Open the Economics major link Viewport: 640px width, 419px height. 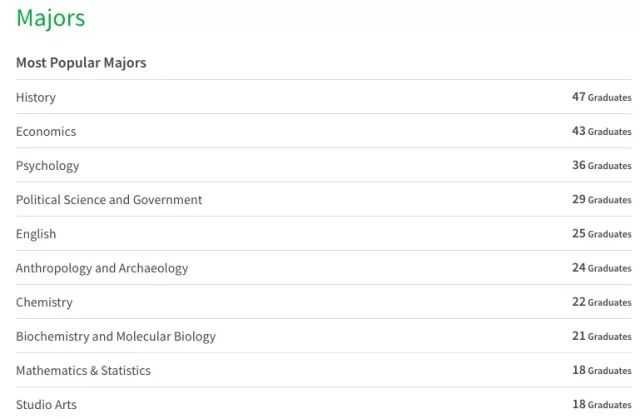tap(46, 131)
